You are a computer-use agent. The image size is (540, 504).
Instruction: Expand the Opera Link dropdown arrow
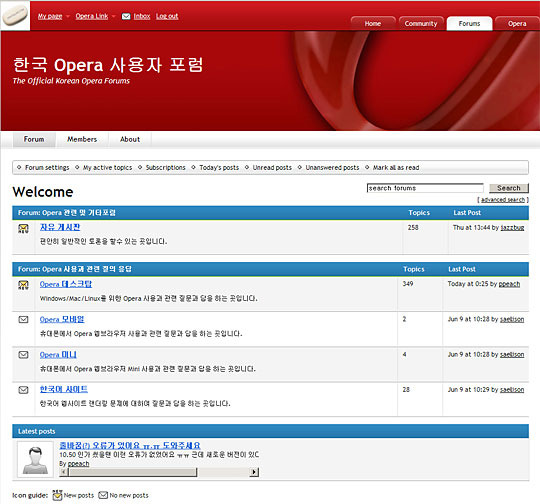click(x=113, y=17)
